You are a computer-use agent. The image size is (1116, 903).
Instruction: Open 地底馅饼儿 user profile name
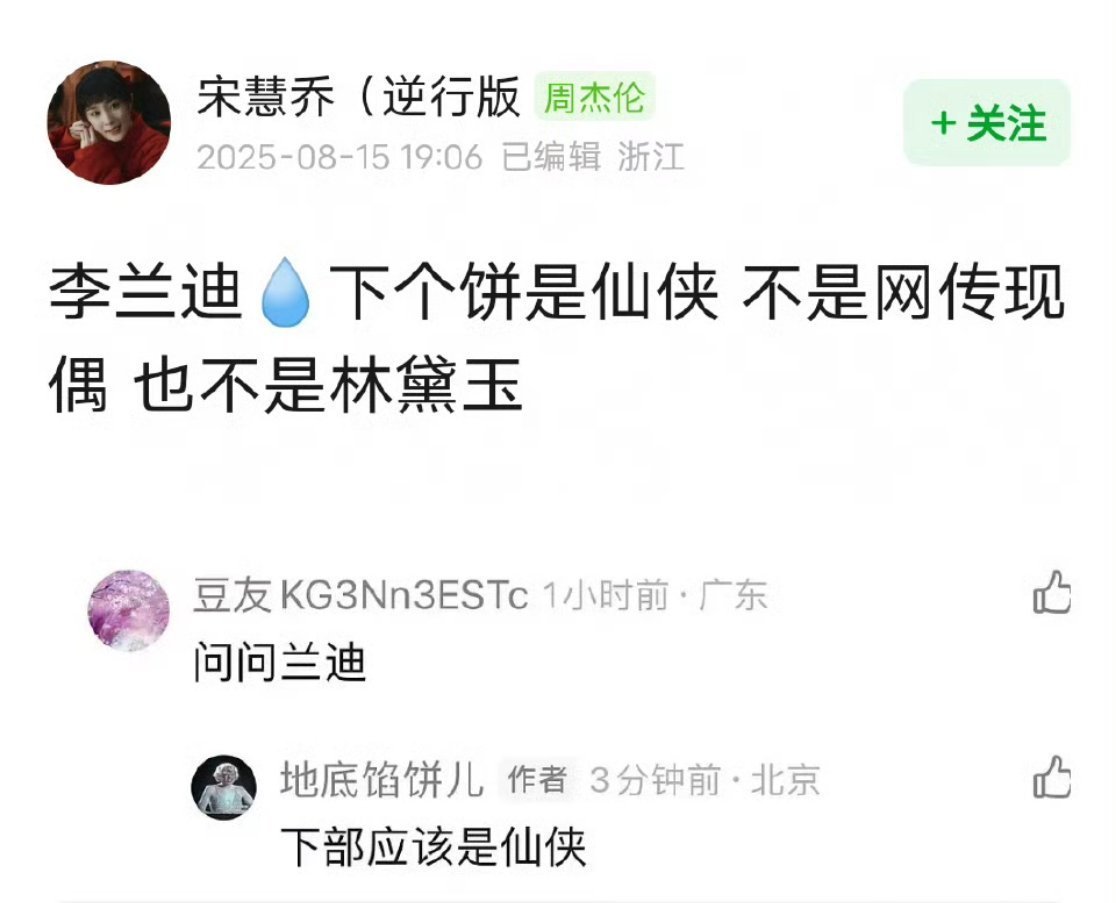click(382, 779)
